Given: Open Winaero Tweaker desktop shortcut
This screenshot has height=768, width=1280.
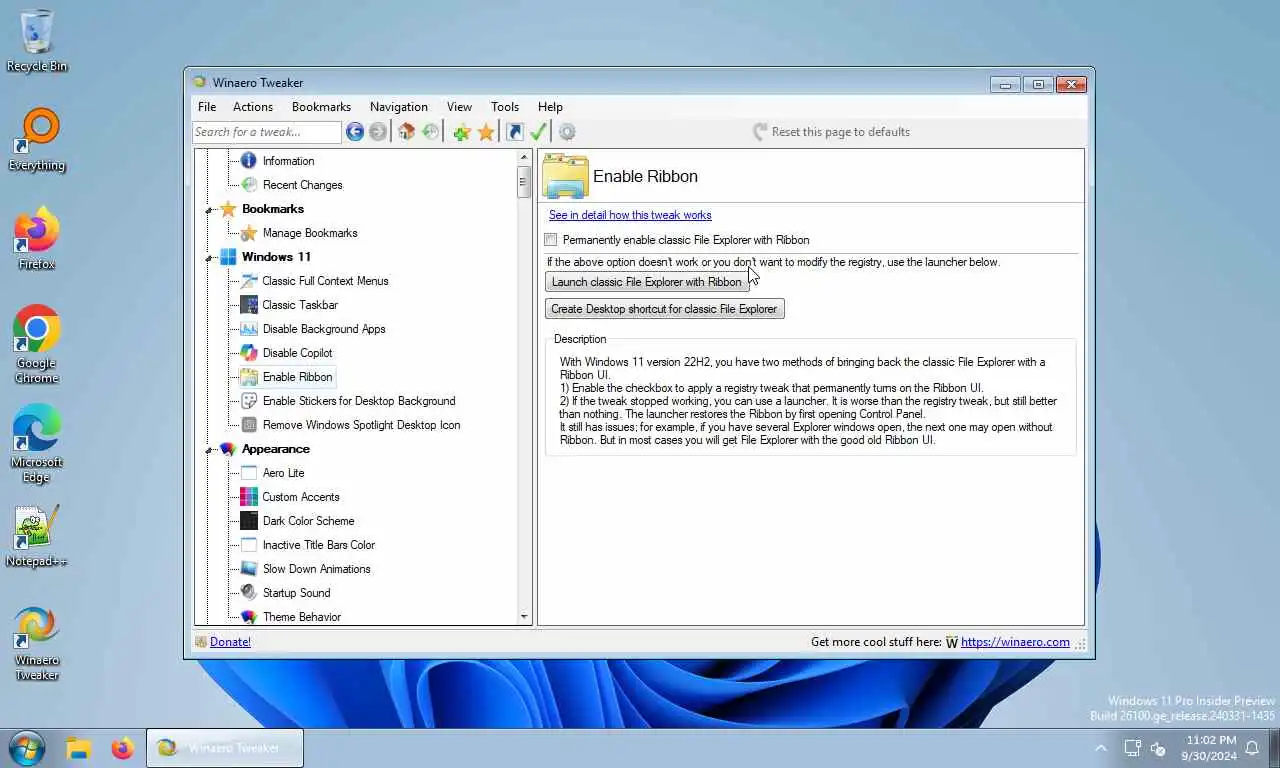Looking at the screenshot, I should point(37,642).
